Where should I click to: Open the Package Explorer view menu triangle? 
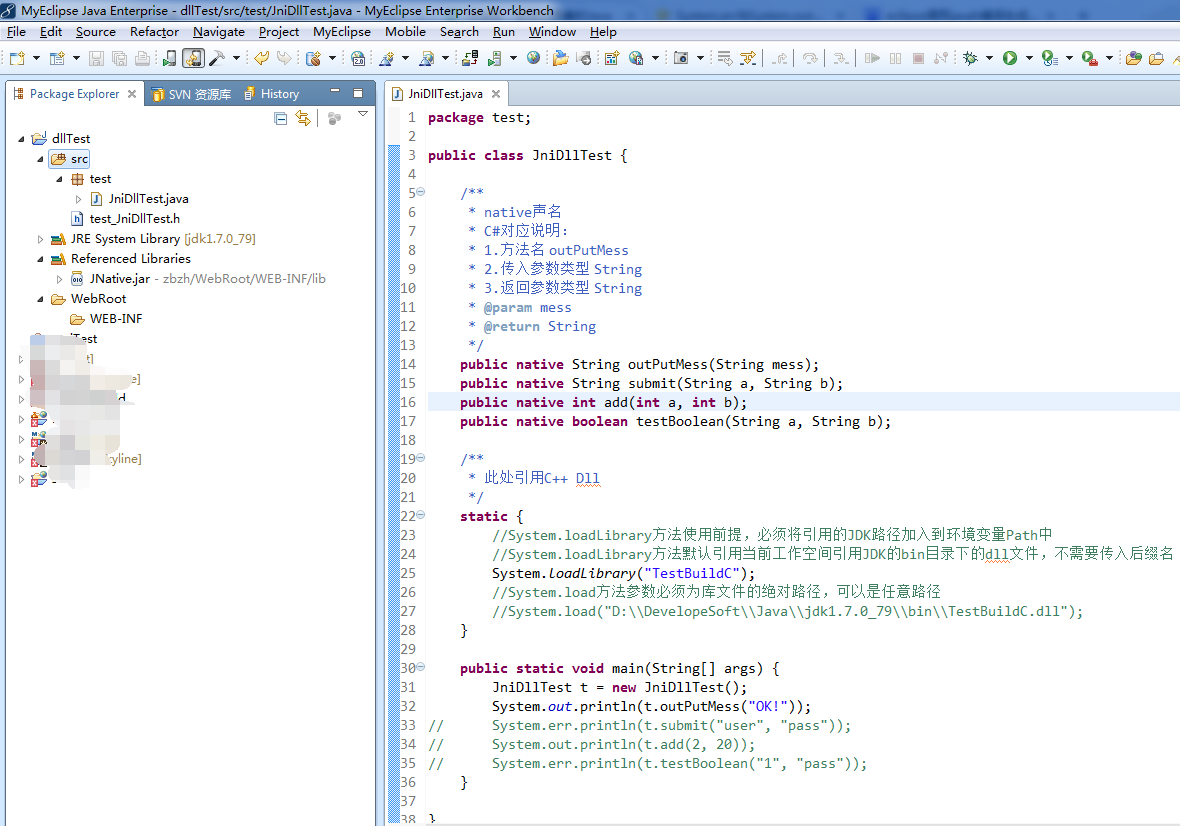(363, 114)
